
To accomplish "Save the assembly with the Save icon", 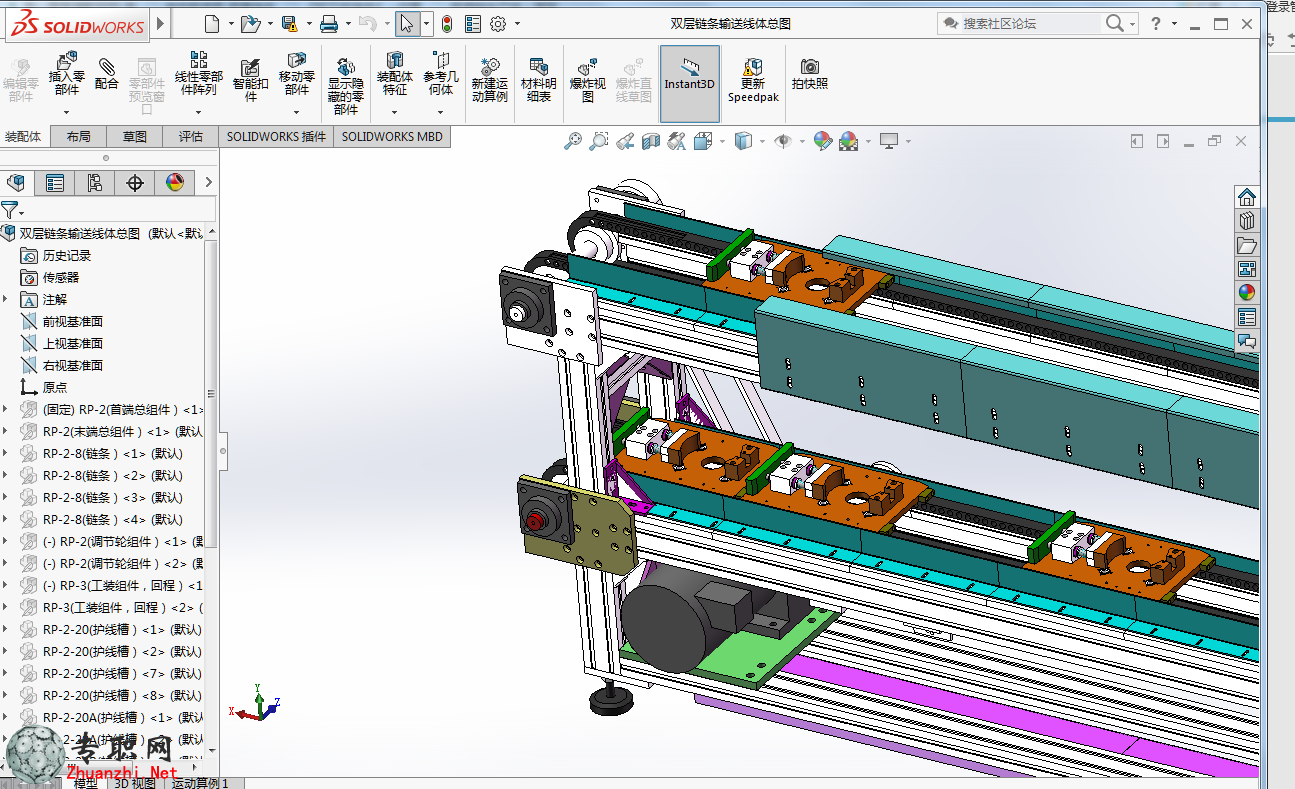I will tap(289, 23).
